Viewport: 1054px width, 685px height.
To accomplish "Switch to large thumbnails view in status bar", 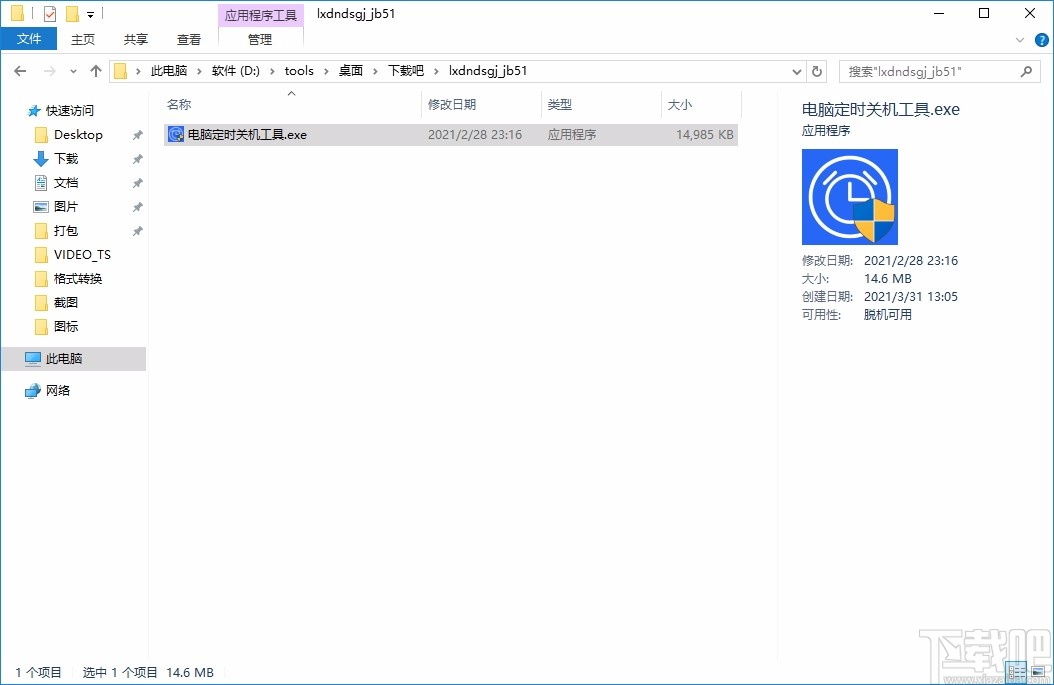I will pos(1038,672).
